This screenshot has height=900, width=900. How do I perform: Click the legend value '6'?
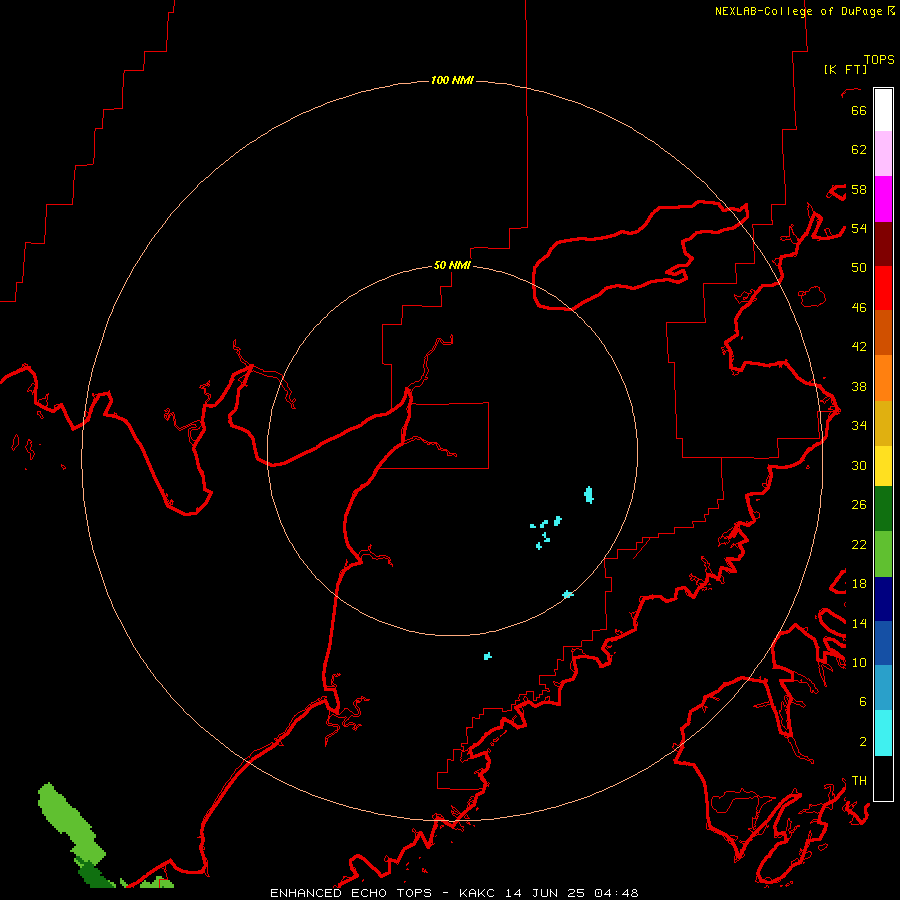(x=863, y=702)
